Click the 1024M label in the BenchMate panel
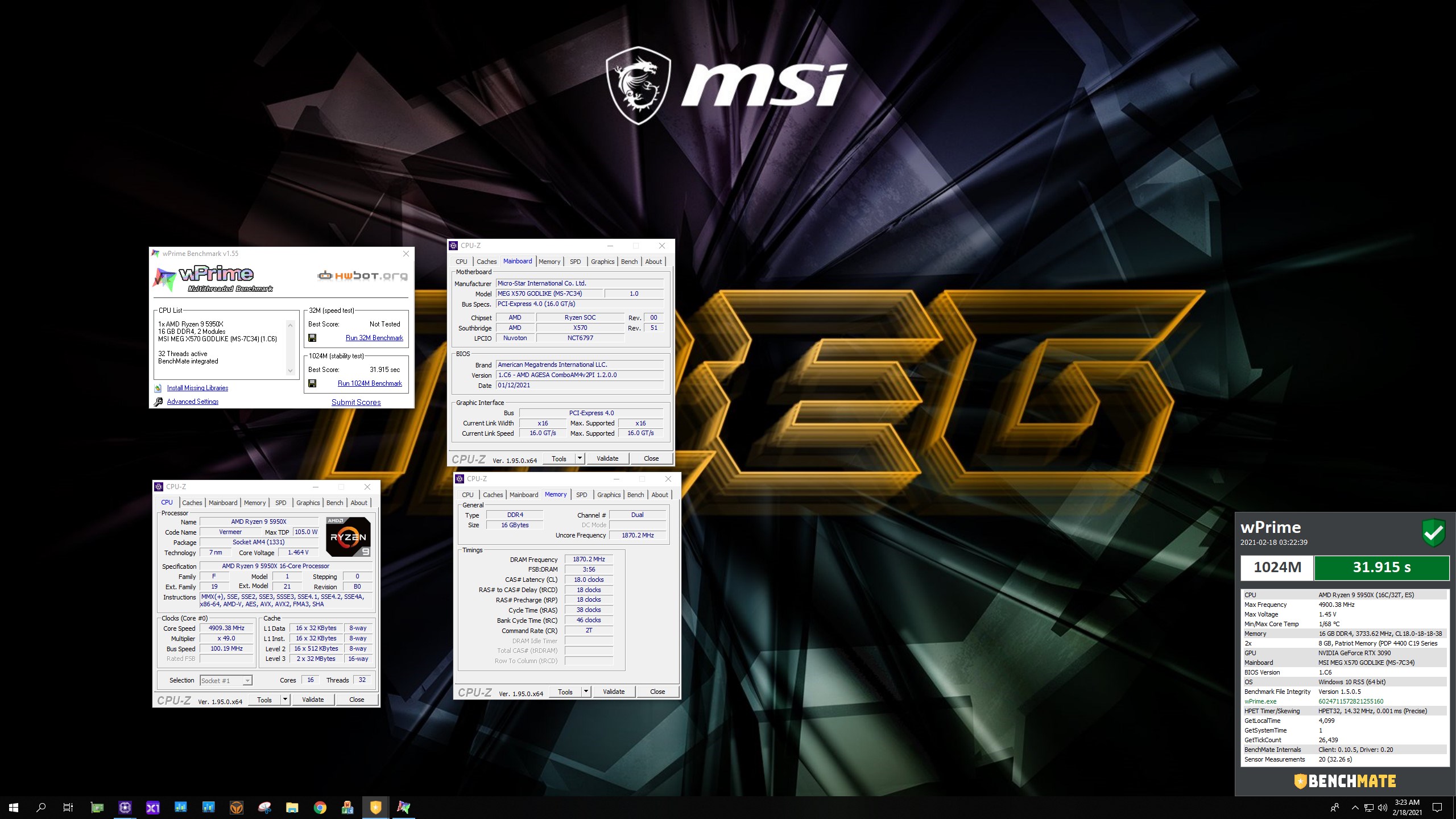This screenshot has width=1456, height=819. coord(1277,567)
